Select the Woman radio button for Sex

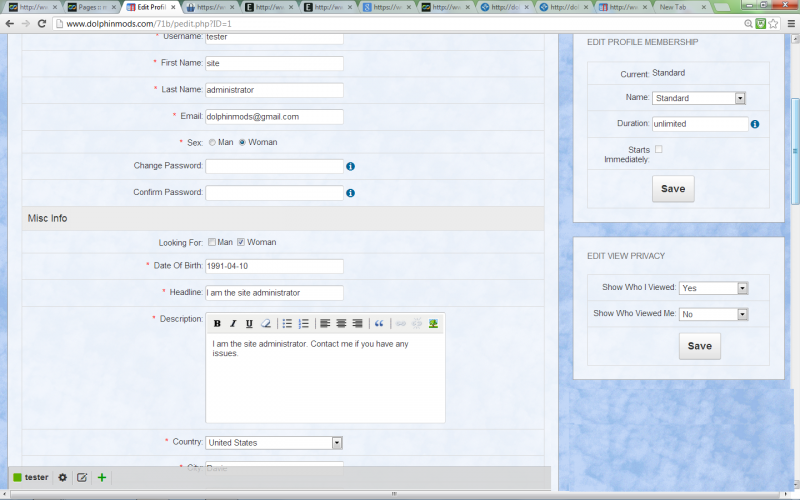pyautogui.click(x=242, y=142)
